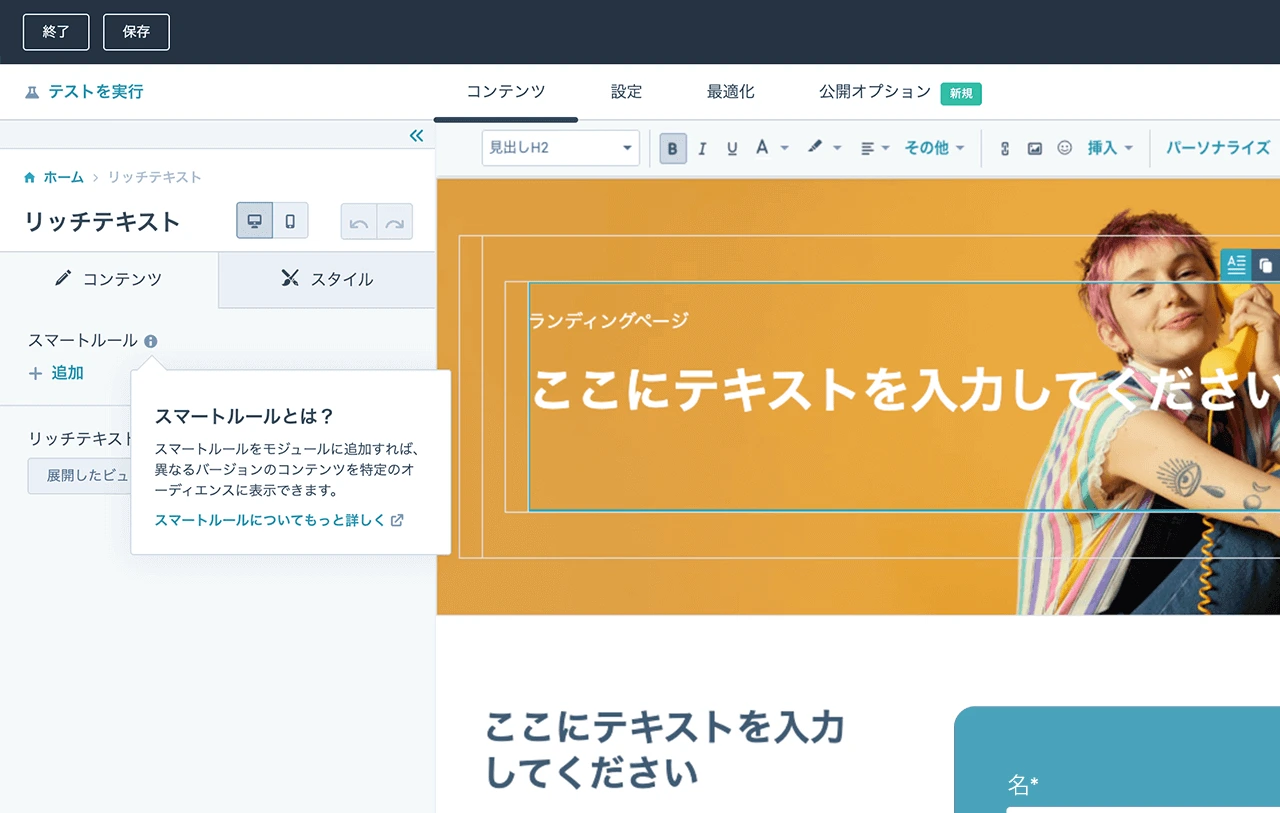Select the スタイル tab
1280x813 pixels.
coord(327,279)
